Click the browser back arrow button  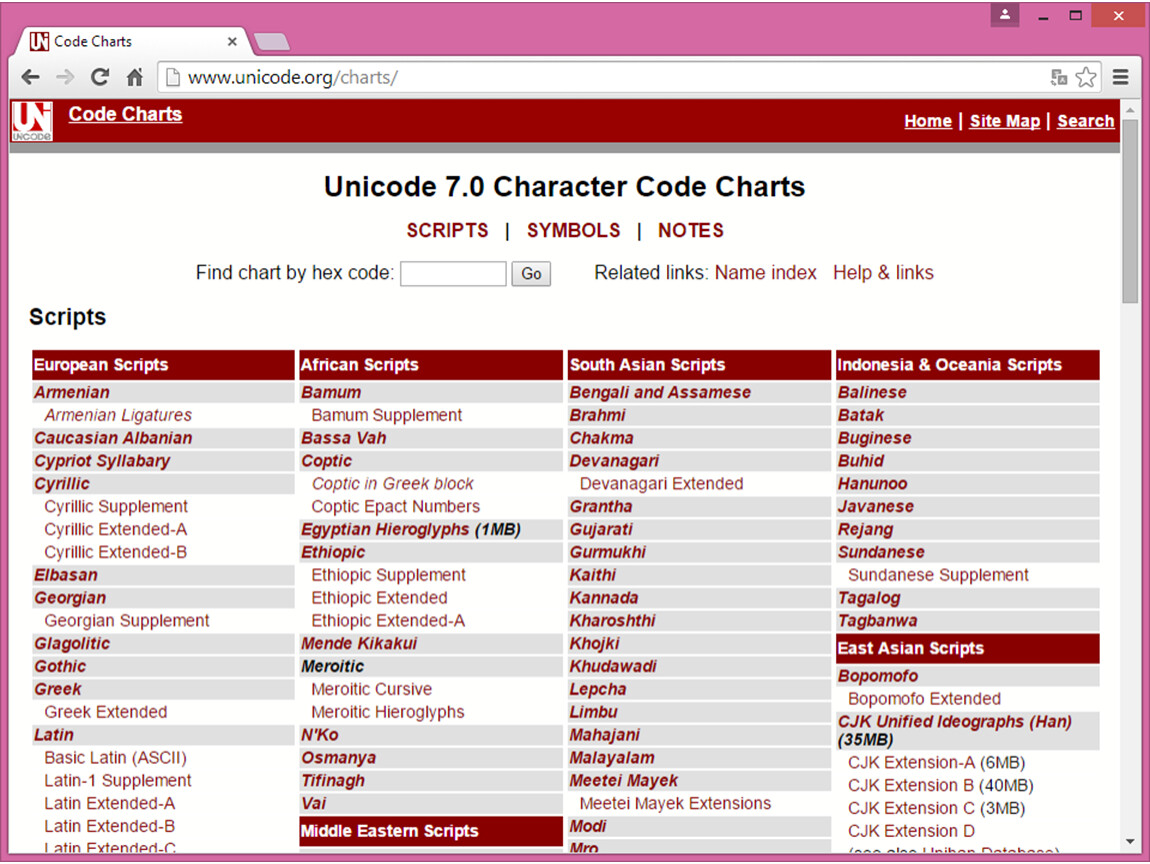(x=30, y=77)
